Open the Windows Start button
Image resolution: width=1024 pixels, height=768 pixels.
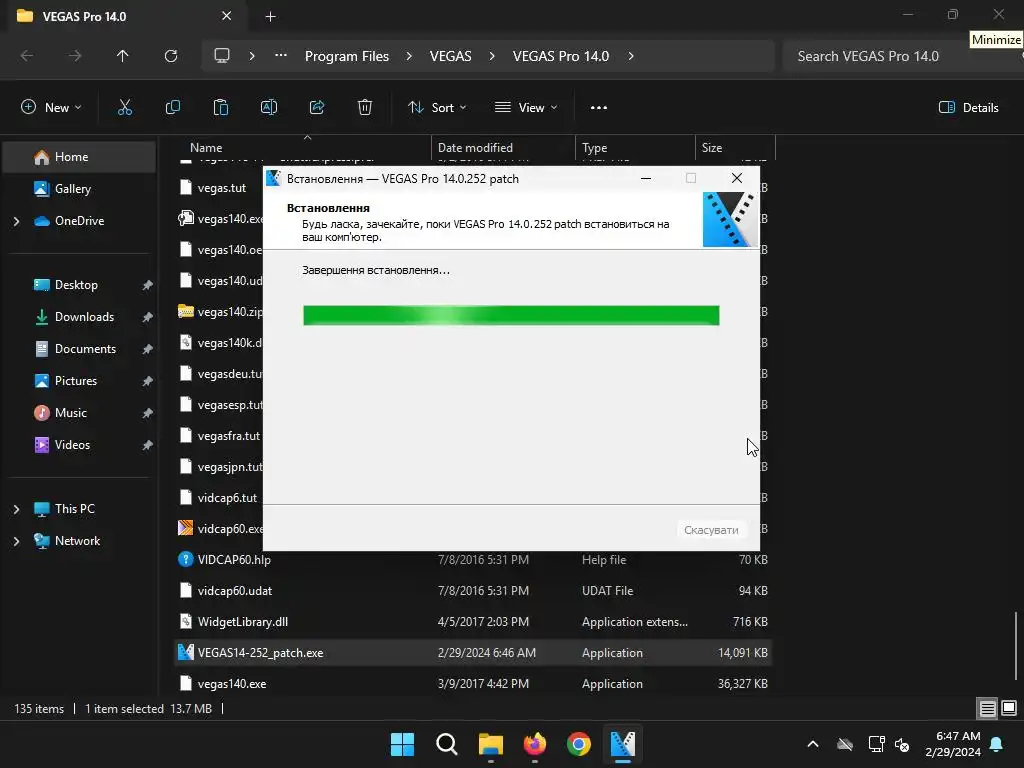click(402, 744)
